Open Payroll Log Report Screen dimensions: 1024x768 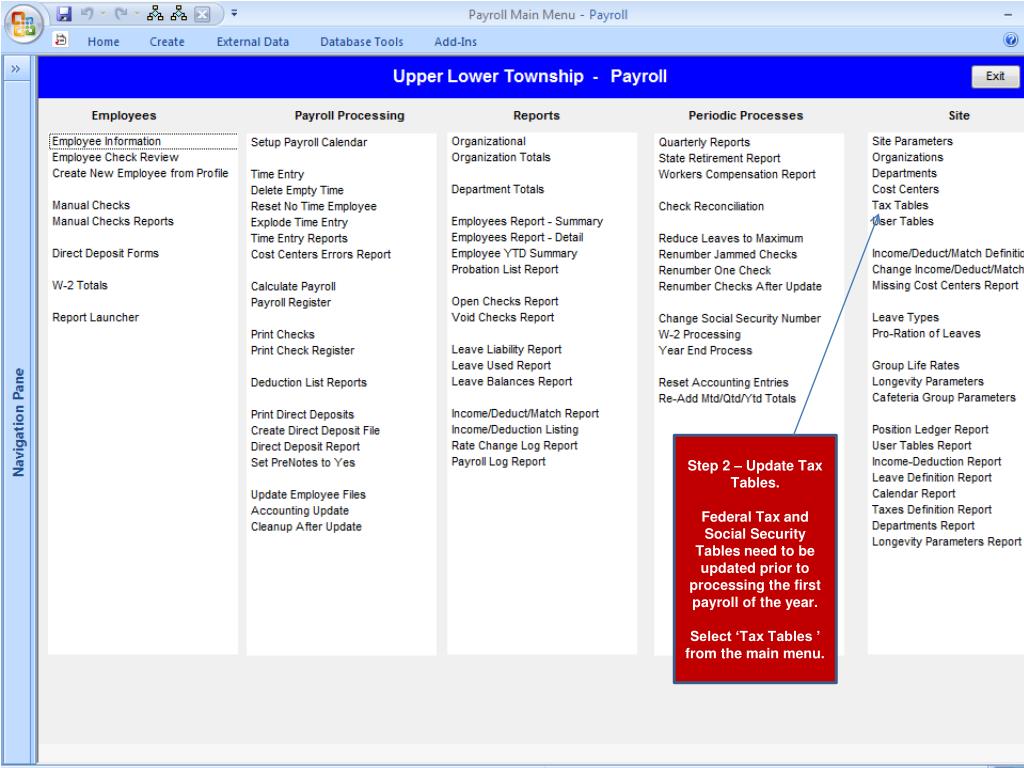click(x=498, y=462)
